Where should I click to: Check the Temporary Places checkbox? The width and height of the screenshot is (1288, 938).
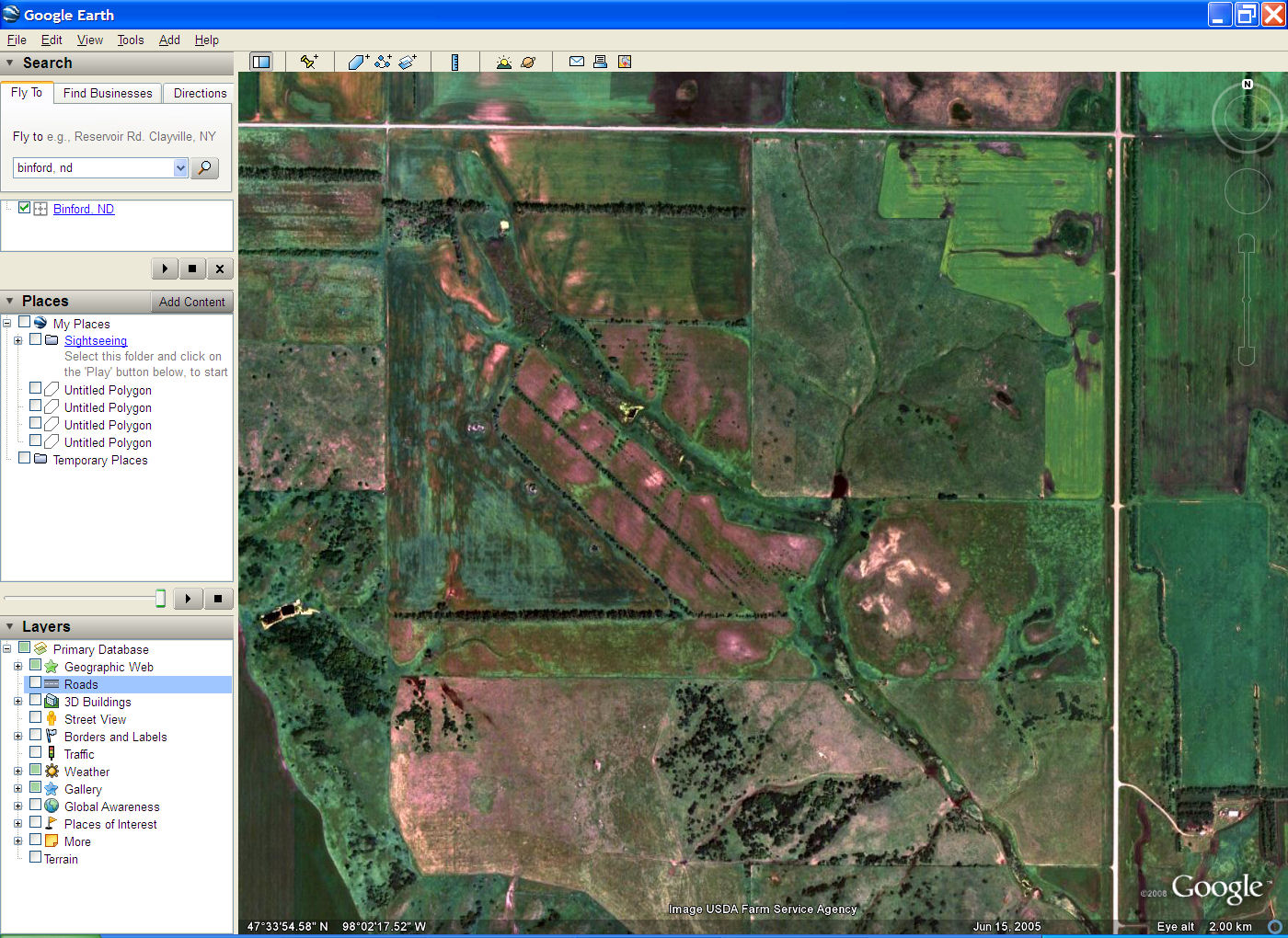click(25, 458)
